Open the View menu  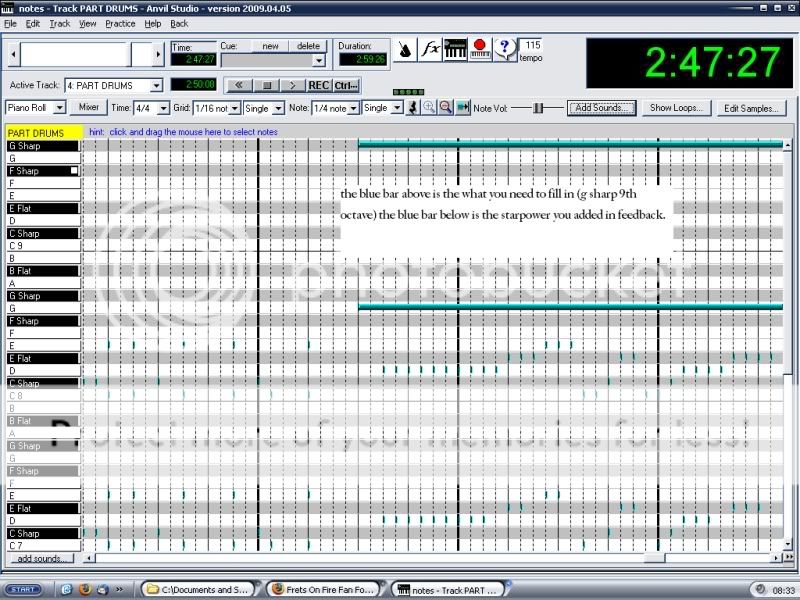pyautogui.click(x=87, y=23)
